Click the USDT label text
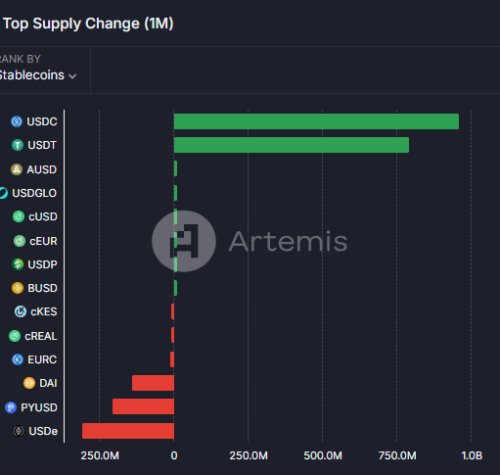This screenshot has height=475, width=500. pyautogui.click(x=42, y=145)
